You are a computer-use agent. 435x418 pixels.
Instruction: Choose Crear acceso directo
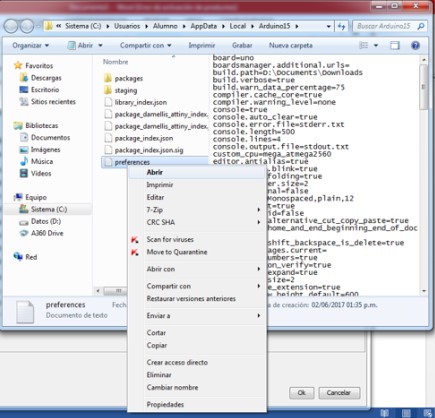197,362
